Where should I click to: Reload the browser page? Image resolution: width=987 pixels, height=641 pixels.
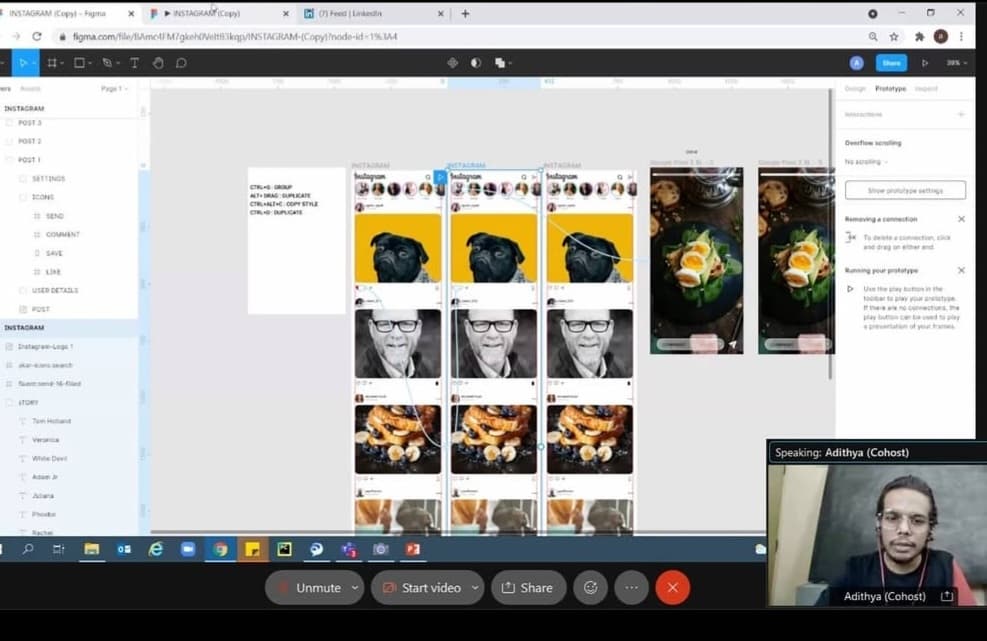pos(37,37)
